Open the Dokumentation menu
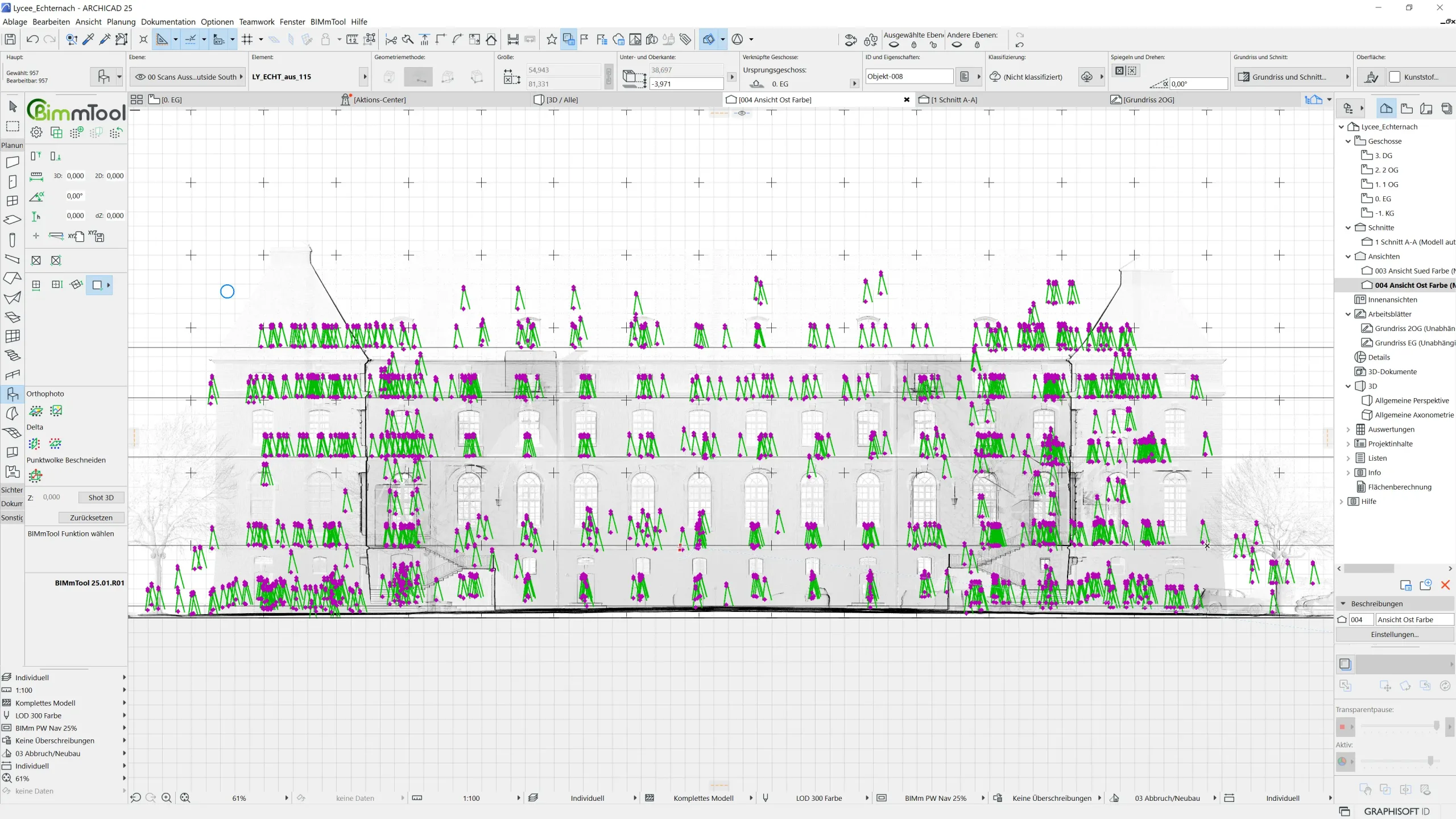The image size is (1456, 819). click(168, 22)
